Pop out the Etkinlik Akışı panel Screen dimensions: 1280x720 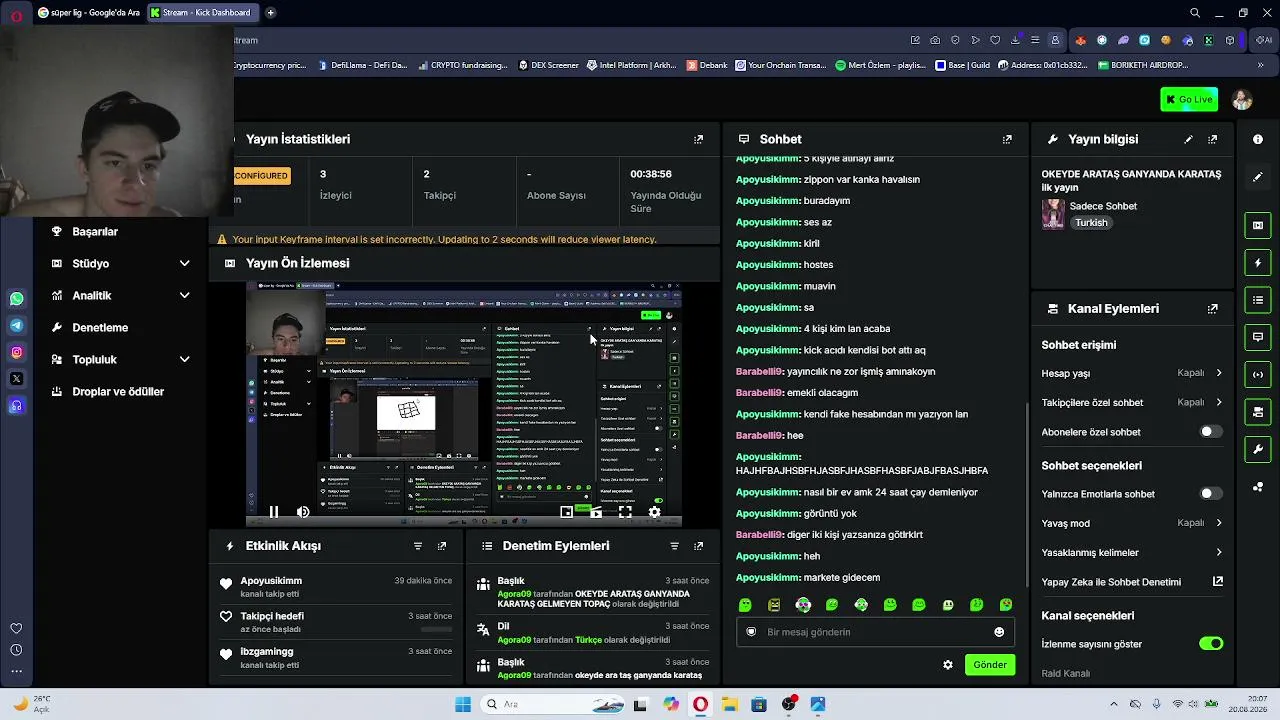442,546
